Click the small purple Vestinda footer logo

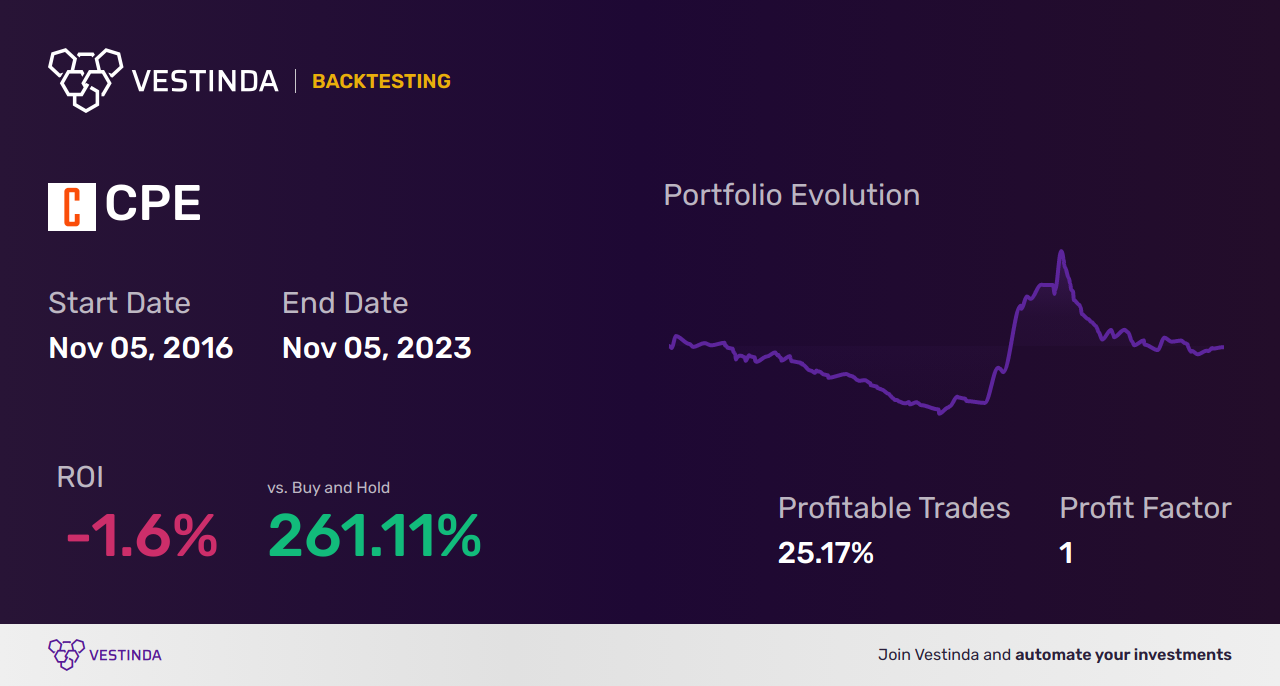pos(65,654)
